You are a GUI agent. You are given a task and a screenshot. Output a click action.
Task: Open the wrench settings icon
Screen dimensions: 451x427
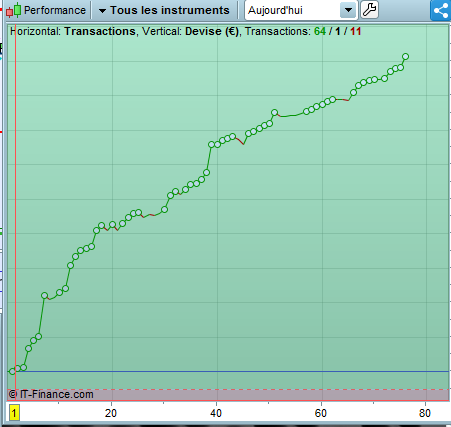[x=369, y=10]
